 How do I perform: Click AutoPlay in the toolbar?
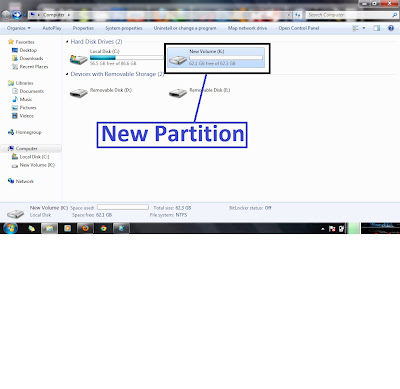click(52, 28)
